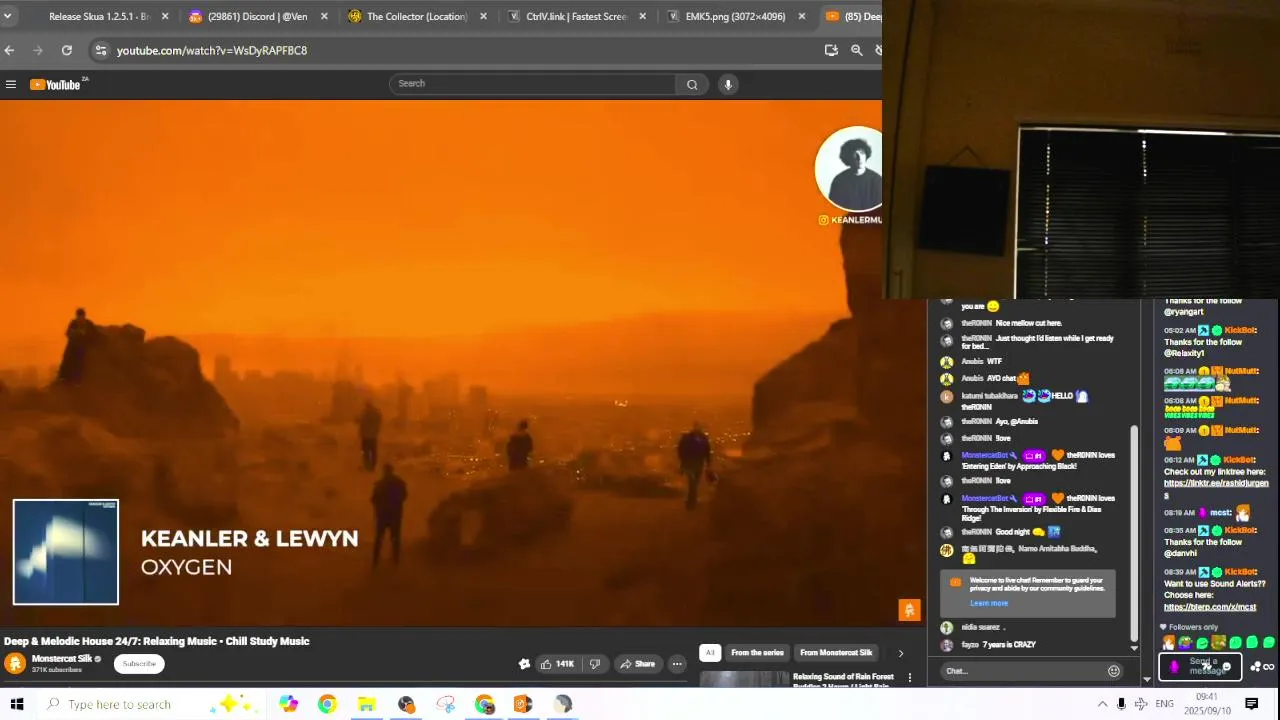Click the install app icon in address bar
The height and width of the screenshot is (720, 1280).
tap(831, 50)
